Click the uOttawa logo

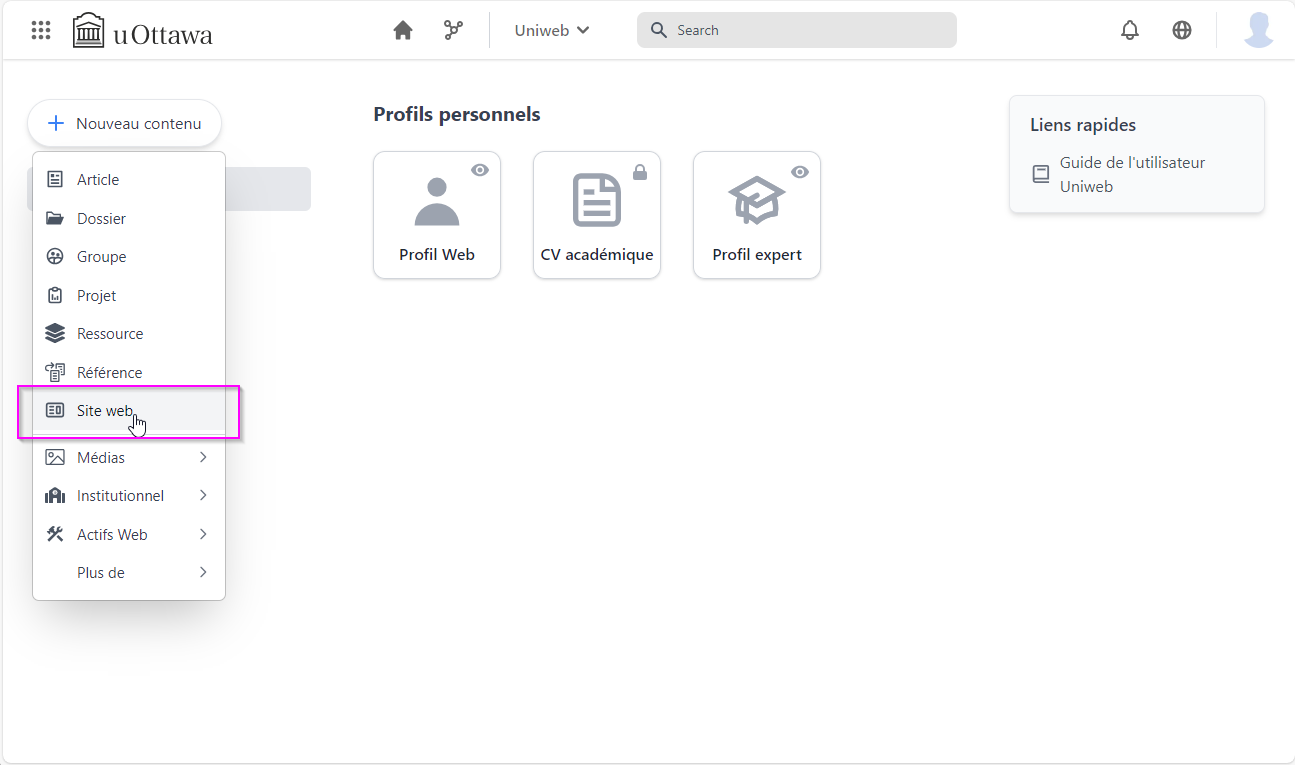click(143, 31)
